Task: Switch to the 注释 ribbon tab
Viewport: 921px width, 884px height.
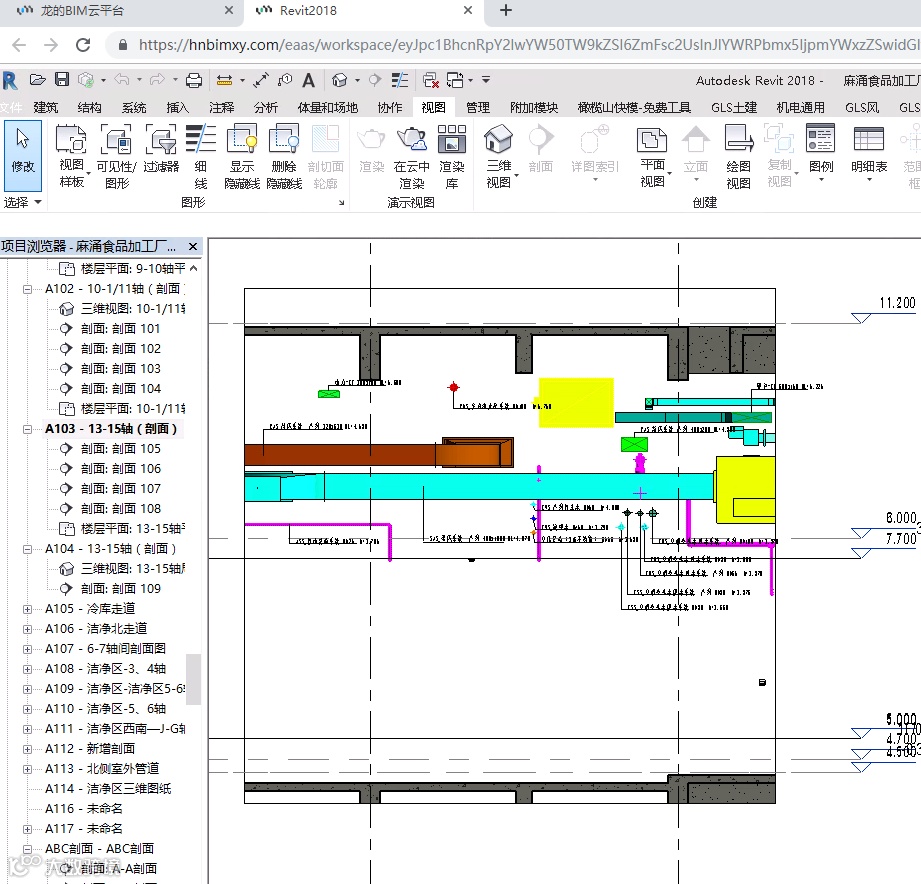Action: pos(221,107)
